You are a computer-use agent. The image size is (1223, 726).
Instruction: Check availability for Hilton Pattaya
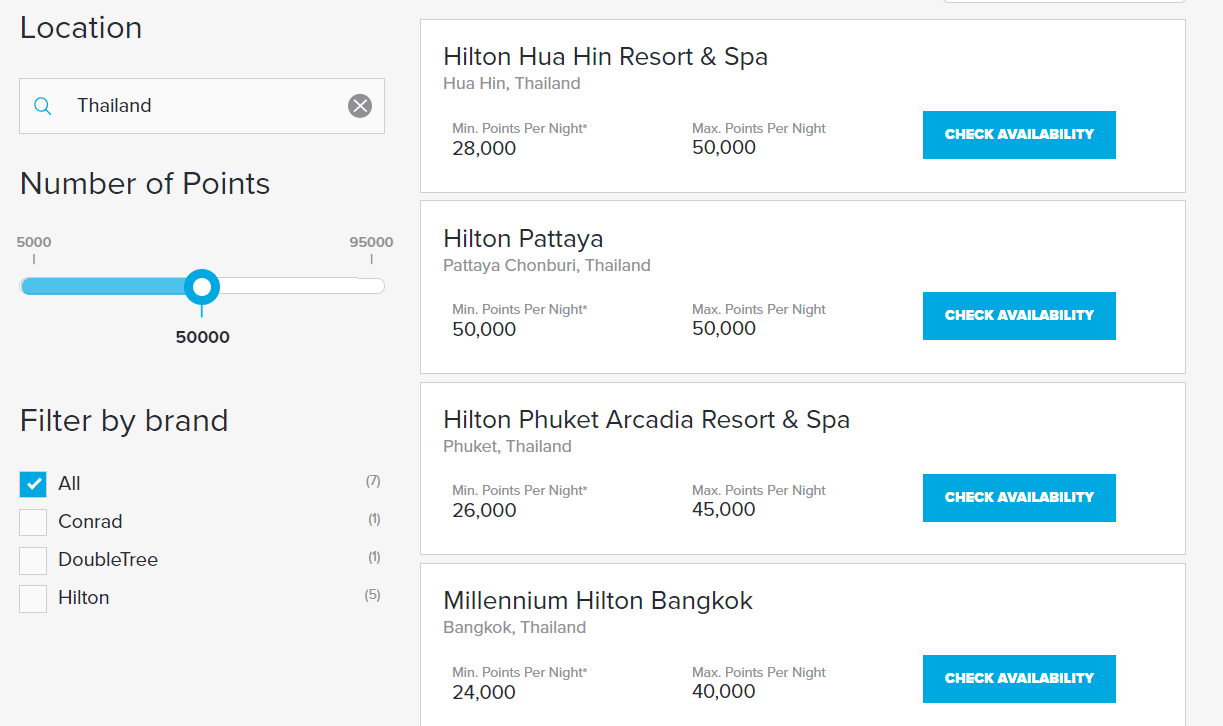(x=1018, y=316)
